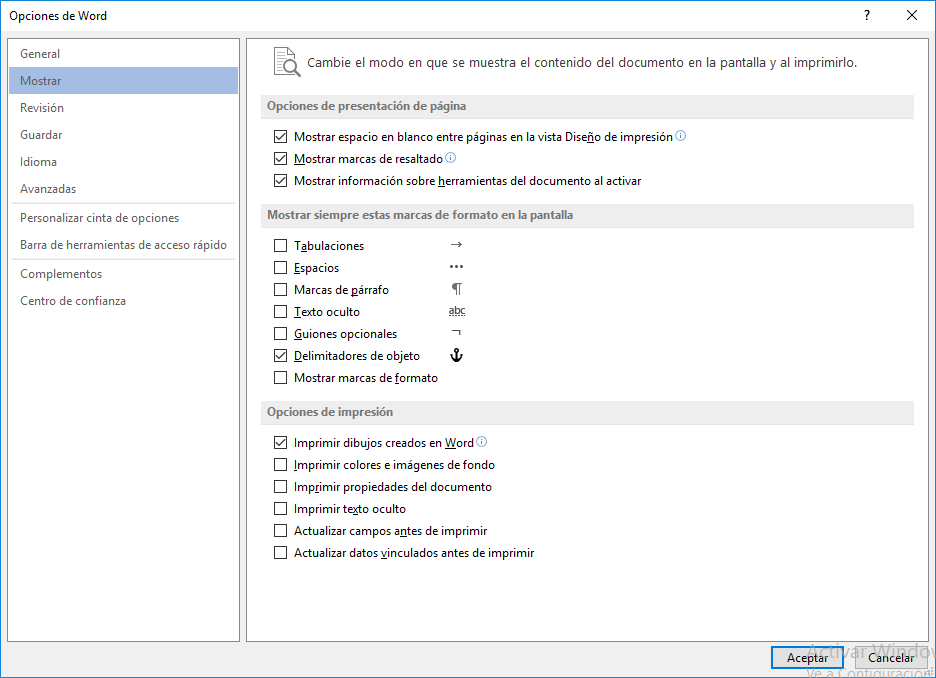Uncheck Delimitadores de objeto
This screenshot has height=678, width=936.
pos(280,356)
